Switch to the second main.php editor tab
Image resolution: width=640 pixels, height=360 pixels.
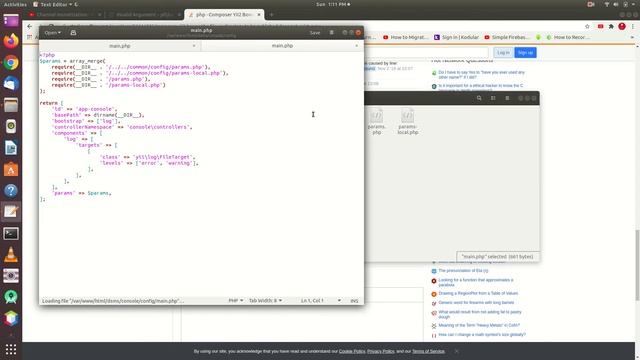click(x=282, y=46)
